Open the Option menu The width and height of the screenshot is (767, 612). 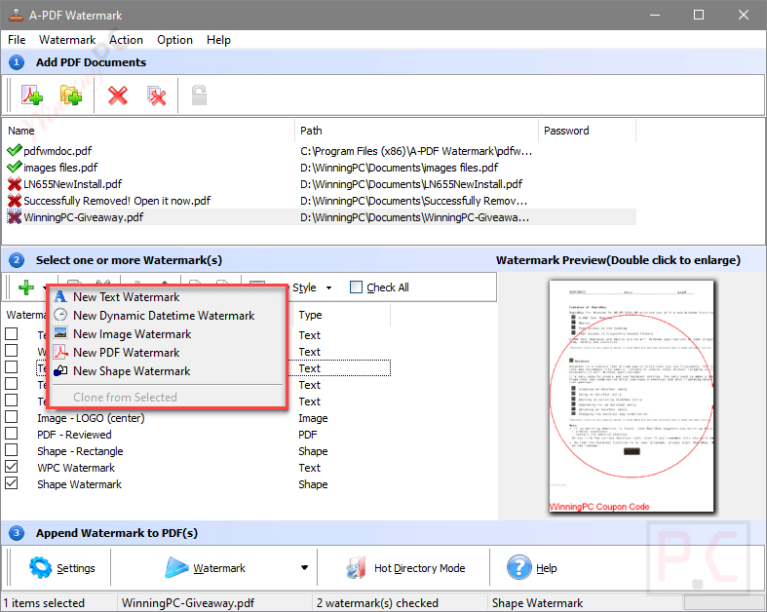click(175, 40)
